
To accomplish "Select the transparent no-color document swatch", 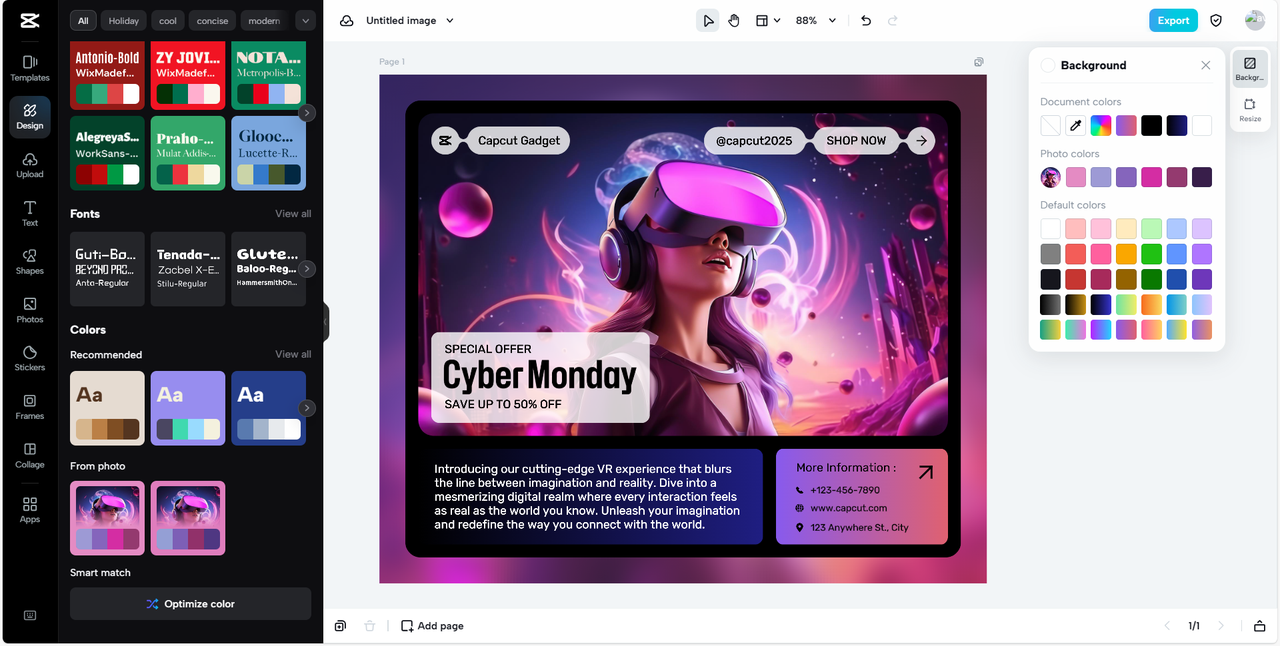I will tap(1050, 125).
